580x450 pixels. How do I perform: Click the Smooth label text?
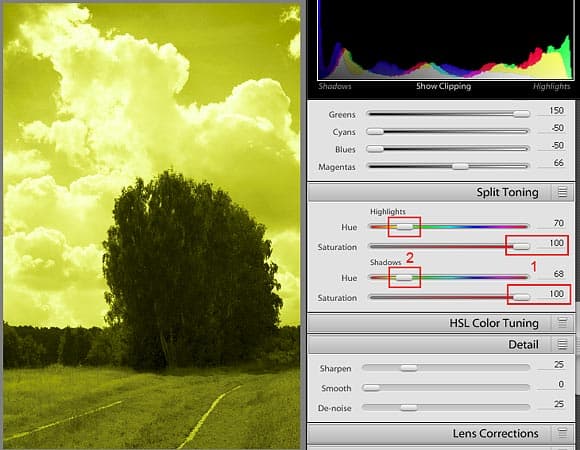[x=336, y=389]
